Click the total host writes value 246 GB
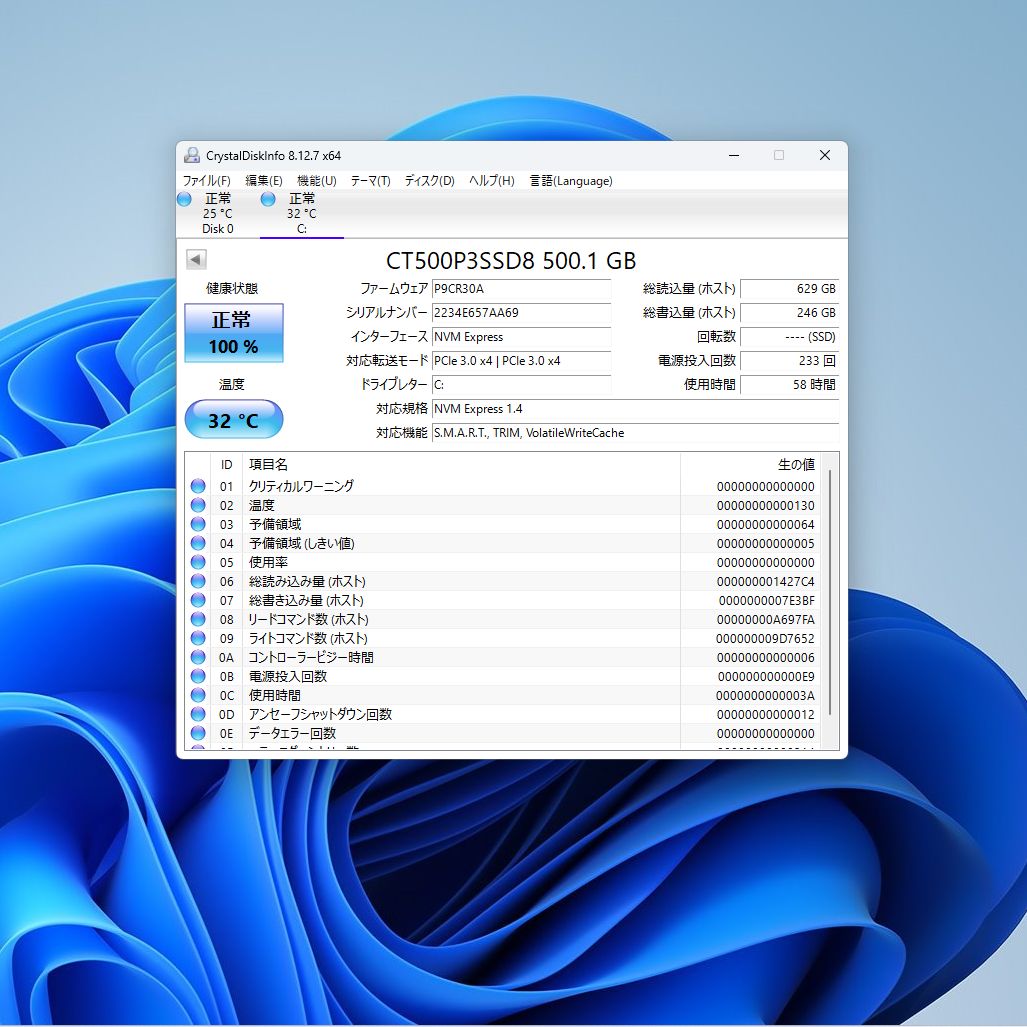Viewport: 1027px width, 1027px height. tap(789, 313)
